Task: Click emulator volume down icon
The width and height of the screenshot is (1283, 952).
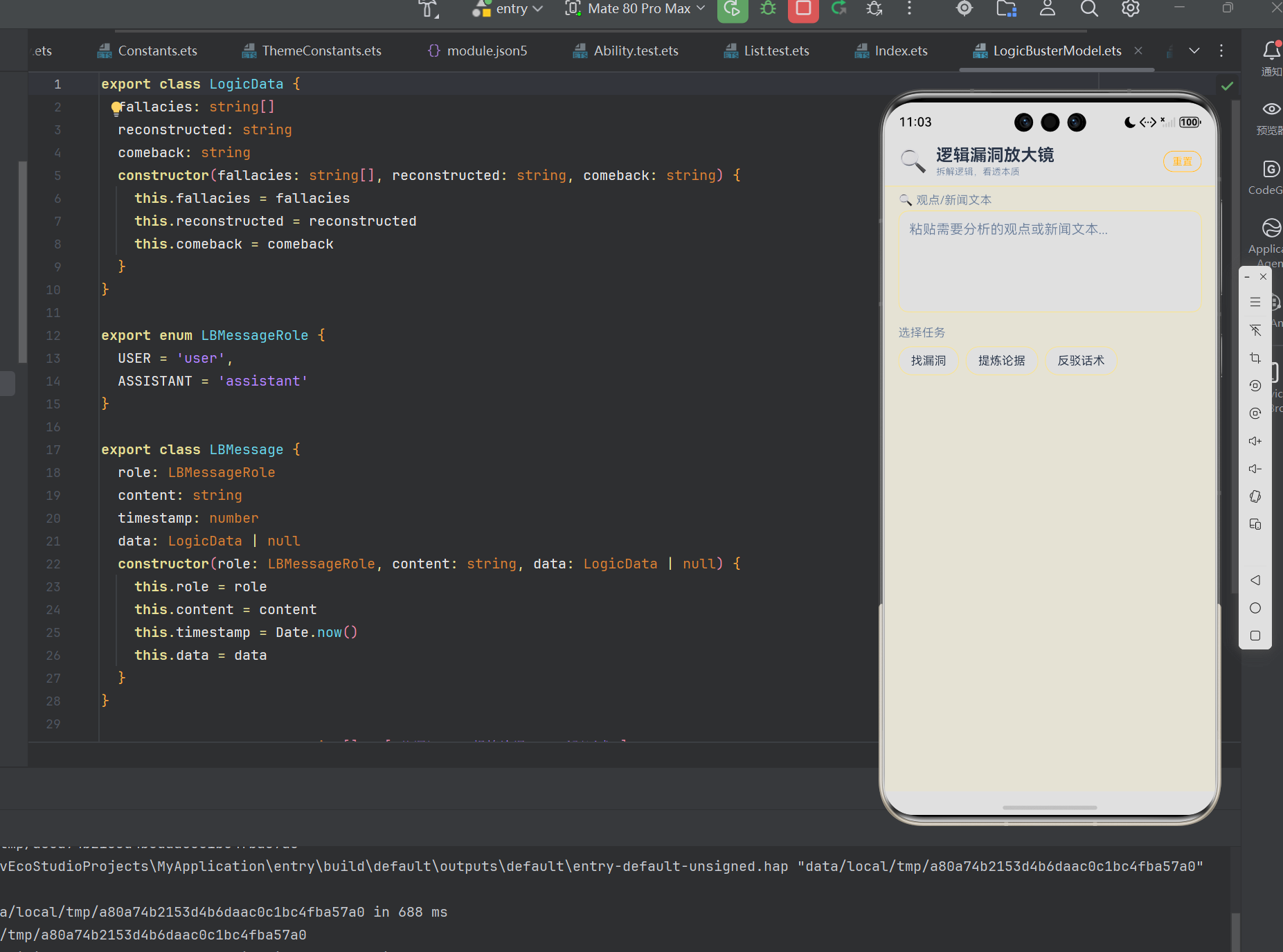Action: click(x=1255, y=469)
